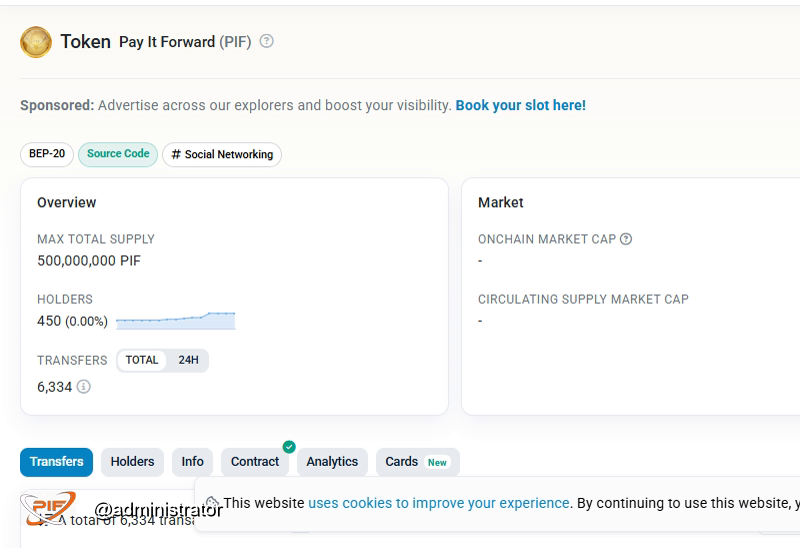This screenshot has width=800, height=548.
Task: Open 'uses cookies to improve your experience' link
Action: 439,503
